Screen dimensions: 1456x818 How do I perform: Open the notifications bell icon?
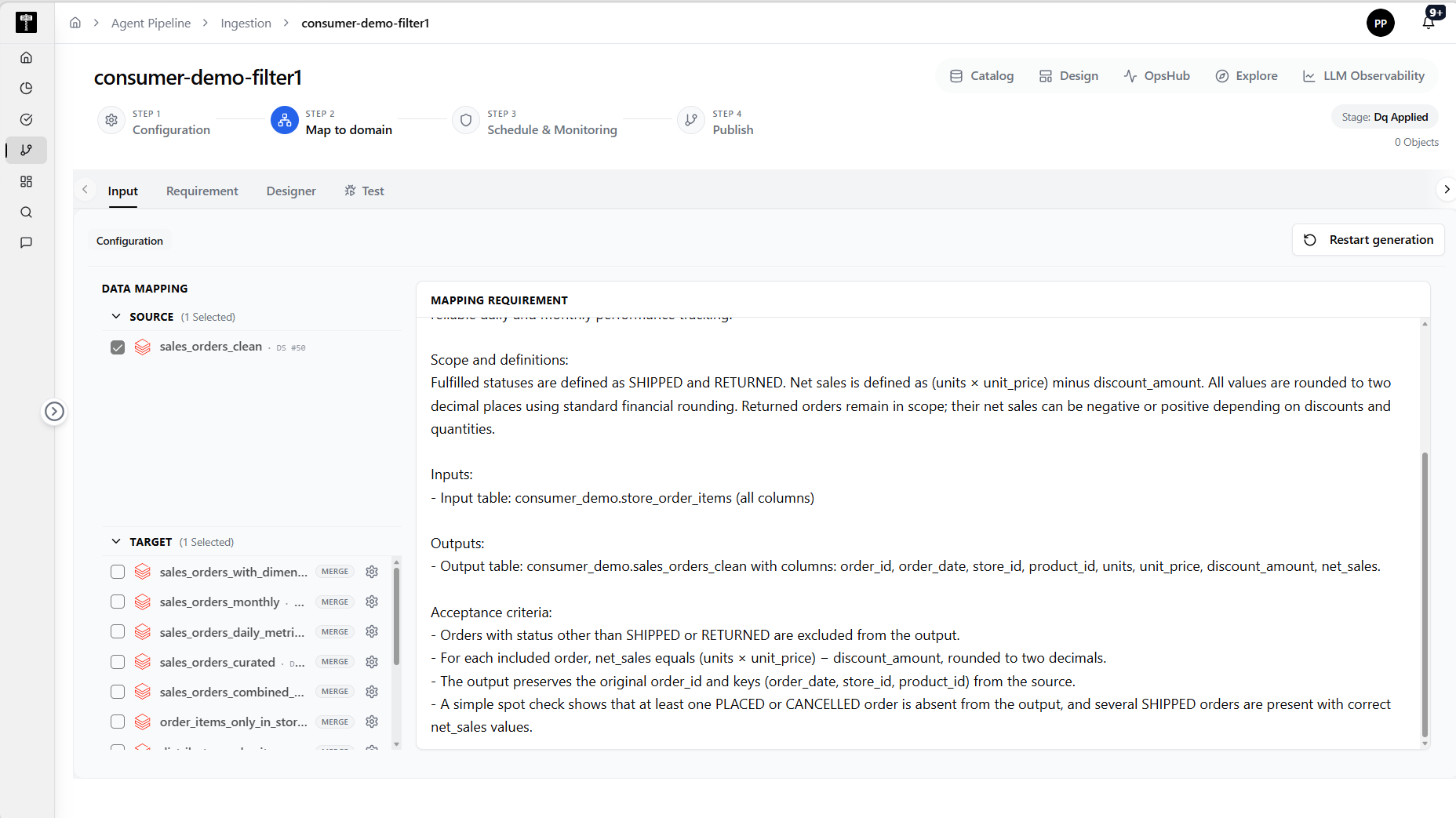coord(1429,22)
